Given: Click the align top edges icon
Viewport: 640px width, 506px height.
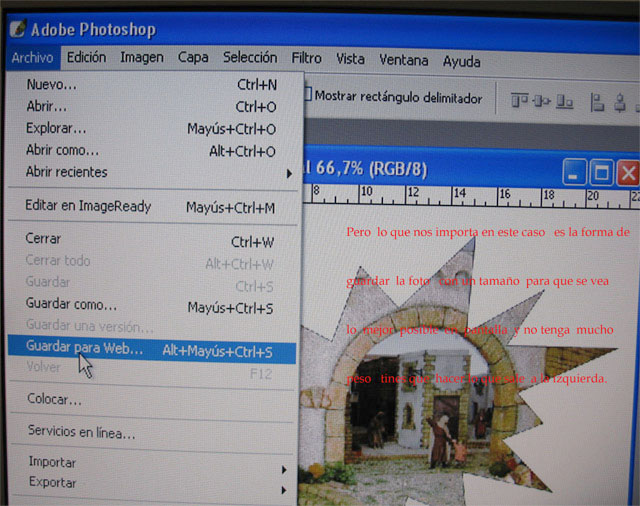Looking at the screenshot, I should pyautogui.click(x=519, y=100).
